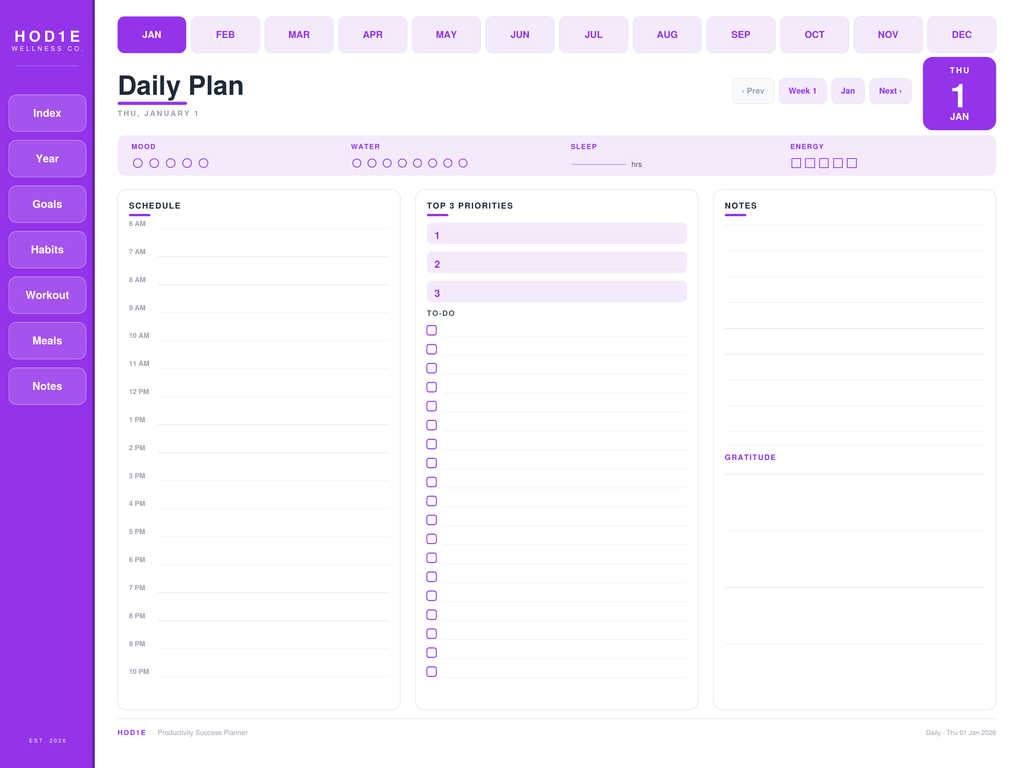Click the TO-DO section label
Image resolution: width=1024 pixels, height=768 pixels.
pos(441,313)
